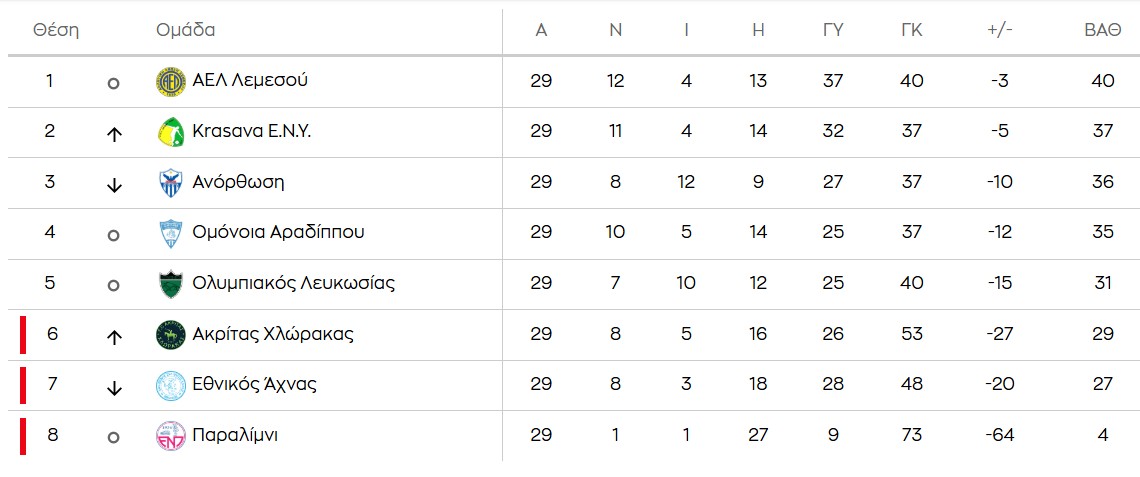Click the +/- goal difference header
Image resolution: width=1140 pixels, height=477 pixels.
tap(999, 30)
